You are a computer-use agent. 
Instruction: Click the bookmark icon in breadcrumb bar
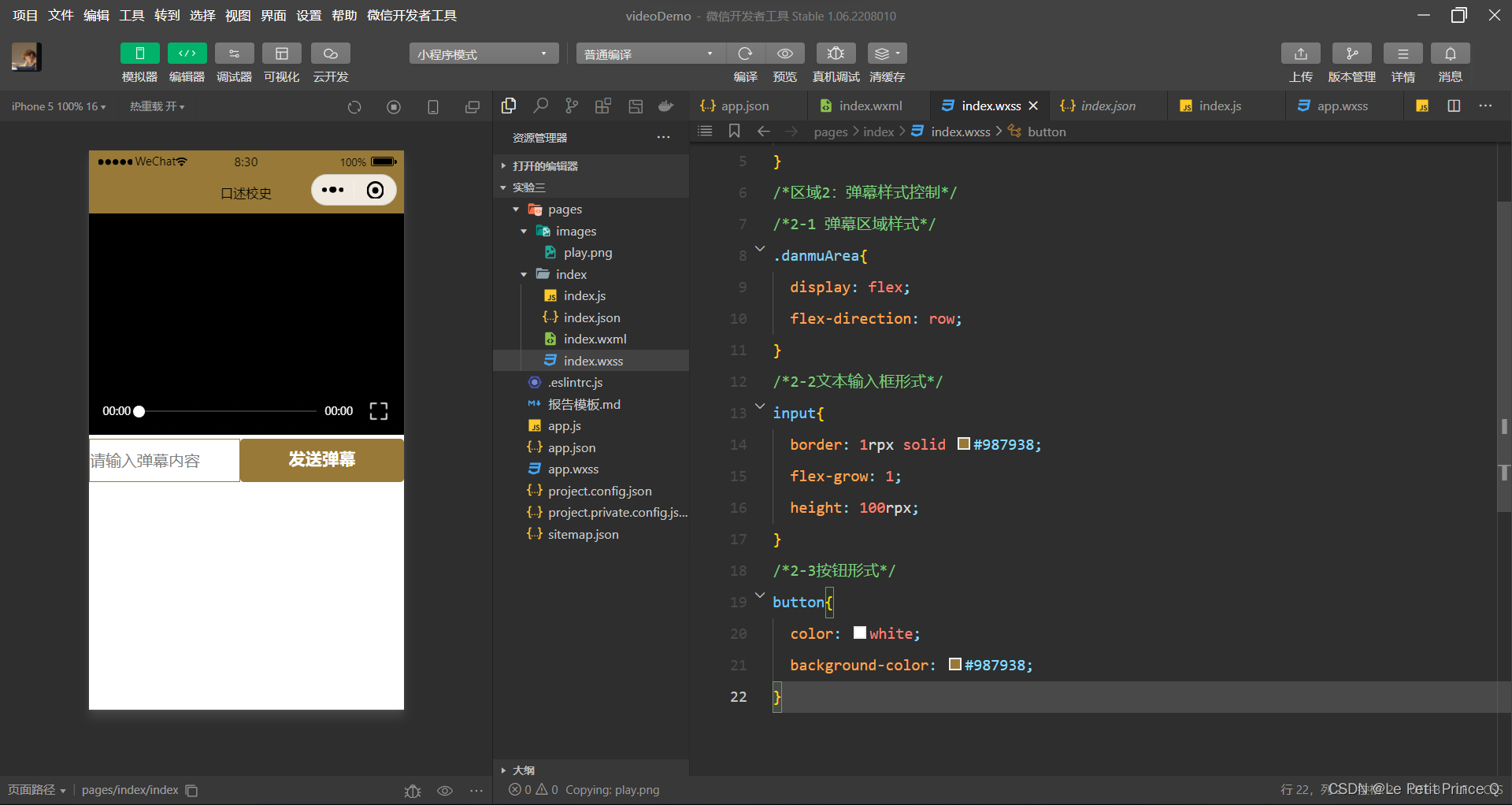[x=734, y=131]
